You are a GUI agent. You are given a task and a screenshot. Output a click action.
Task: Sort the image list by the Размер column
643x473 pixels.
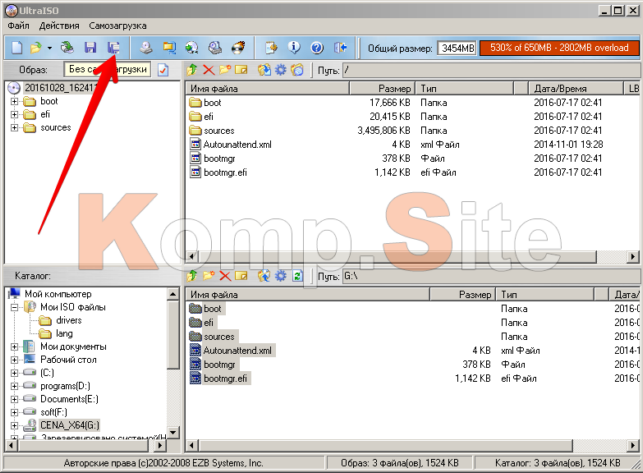coord(382,88)
